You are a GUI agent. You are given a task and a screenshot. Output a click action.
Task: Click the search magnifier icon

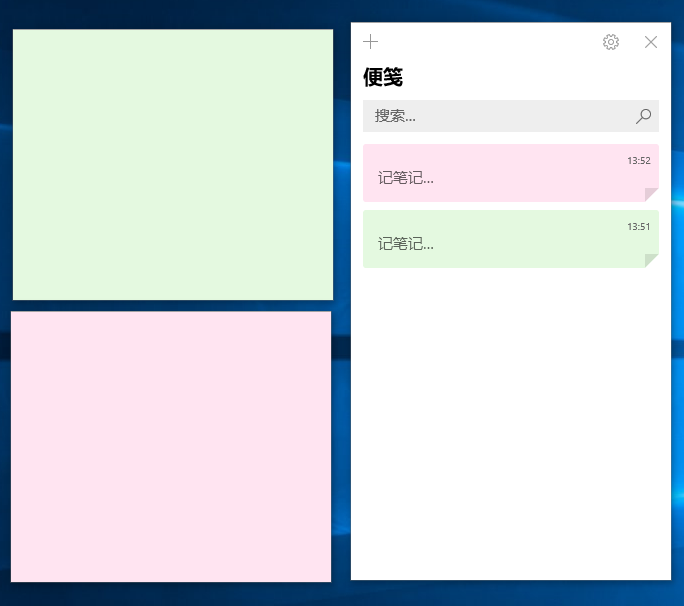point(643,116)
